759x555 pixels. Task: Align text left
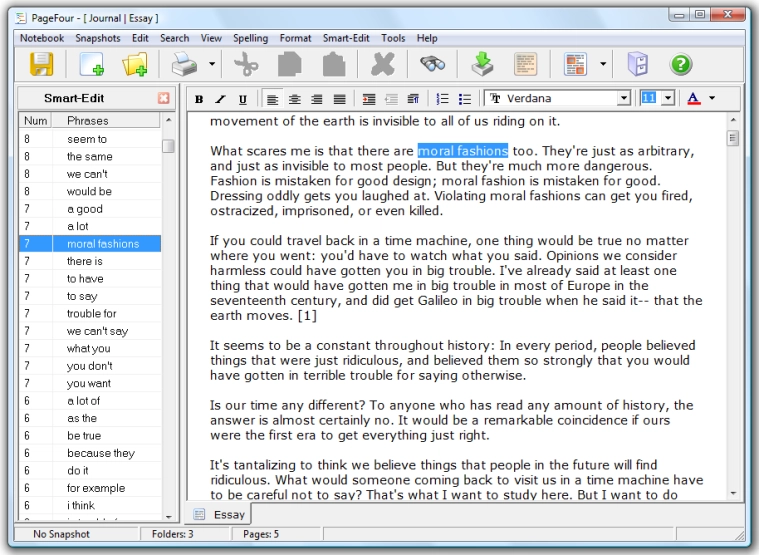click(273, 99)
